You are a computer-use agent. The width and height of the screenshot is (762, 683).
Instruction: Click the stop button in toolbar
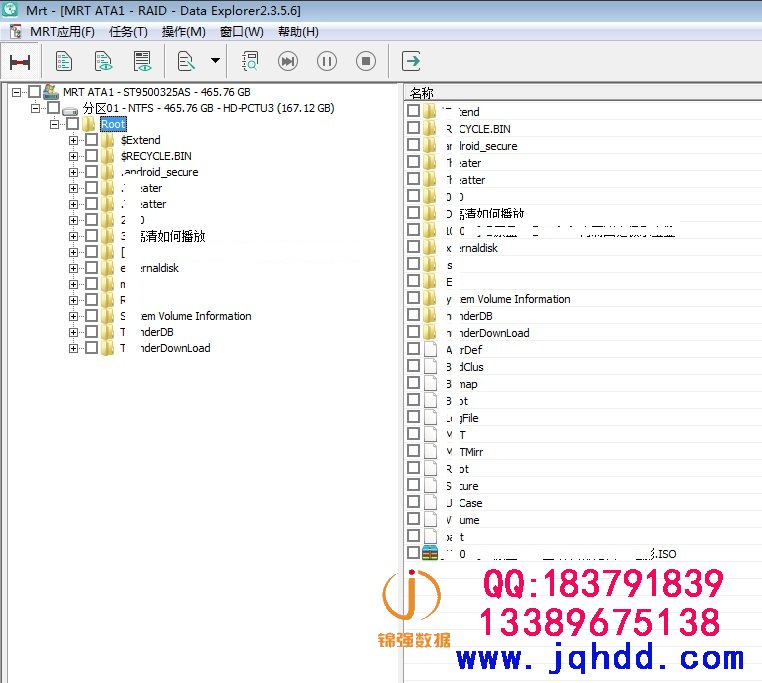click(x=366, y=61)
